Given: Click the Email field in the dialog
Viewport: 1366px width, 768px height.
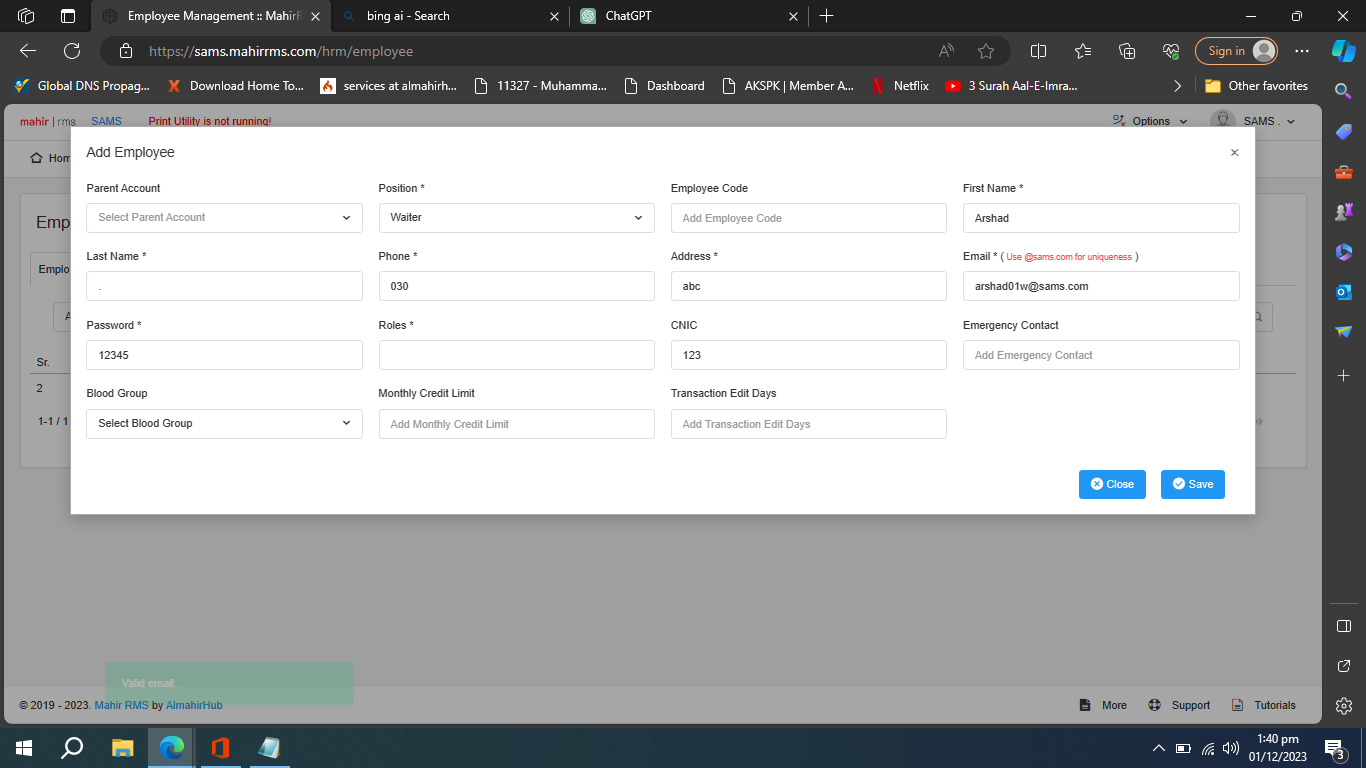Looking at the screenshot, I should pyautogui.click(x=1101, y=286).
